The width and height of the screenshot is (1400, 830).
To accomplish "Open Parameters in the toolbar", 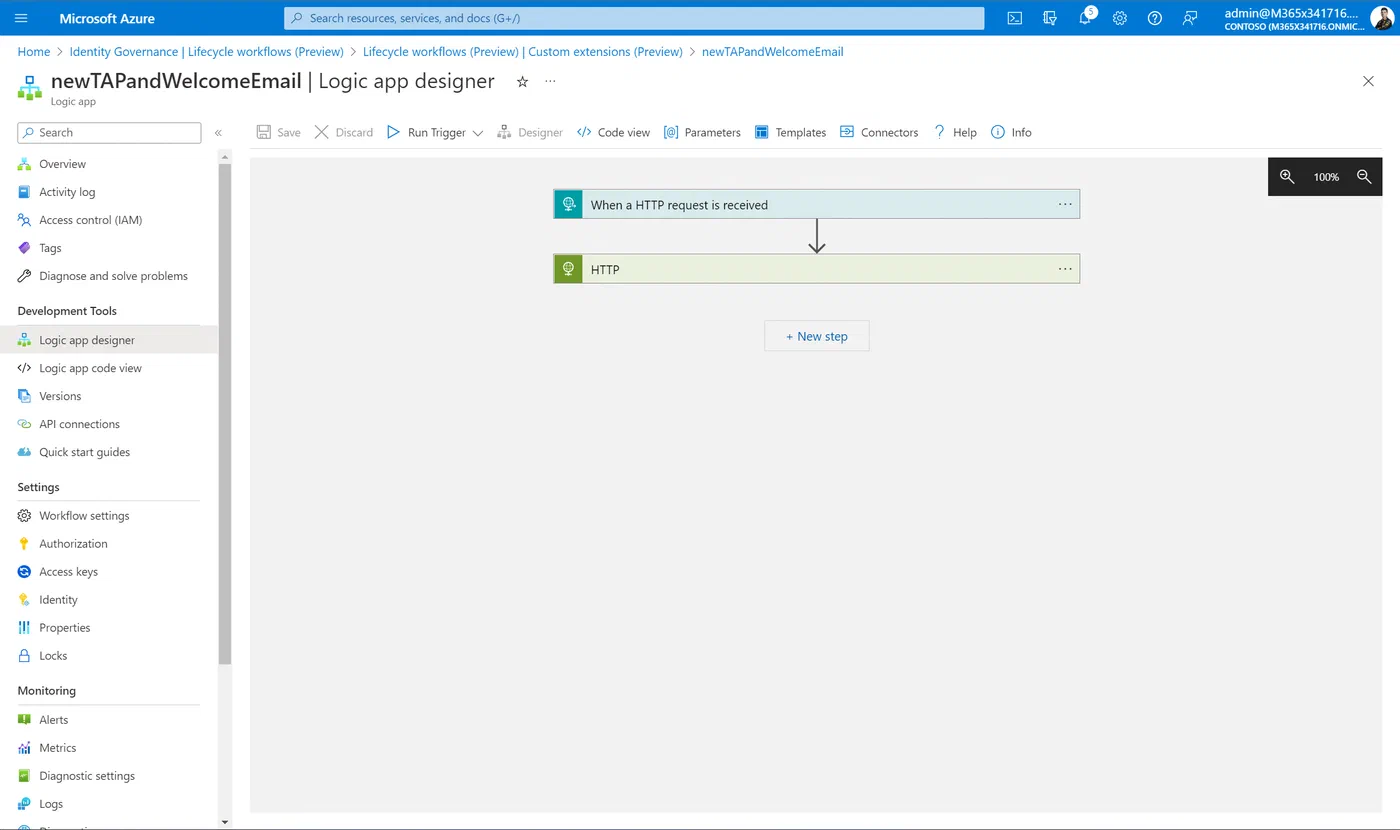I will tap(702, 132).
